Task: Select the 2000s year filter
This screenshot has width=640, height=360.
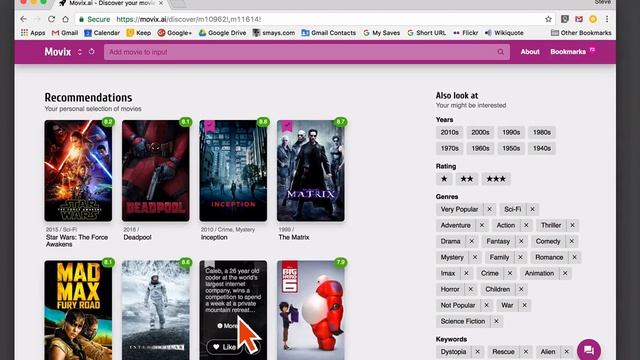Action: pos(480,133)
